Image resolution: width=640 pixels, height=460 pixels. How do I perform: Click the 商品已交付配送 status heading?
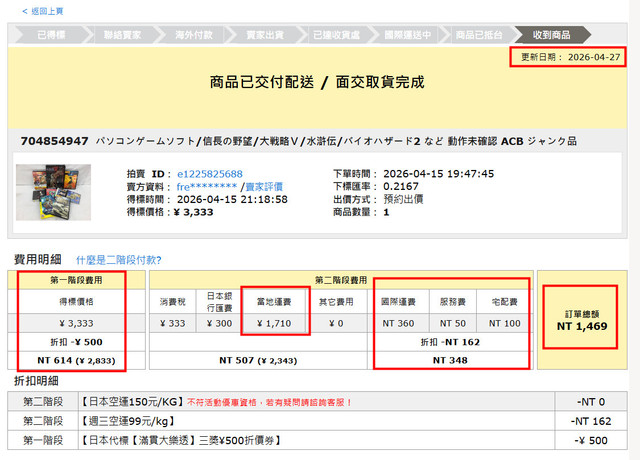pyautogui.click(x=262, y=82)
